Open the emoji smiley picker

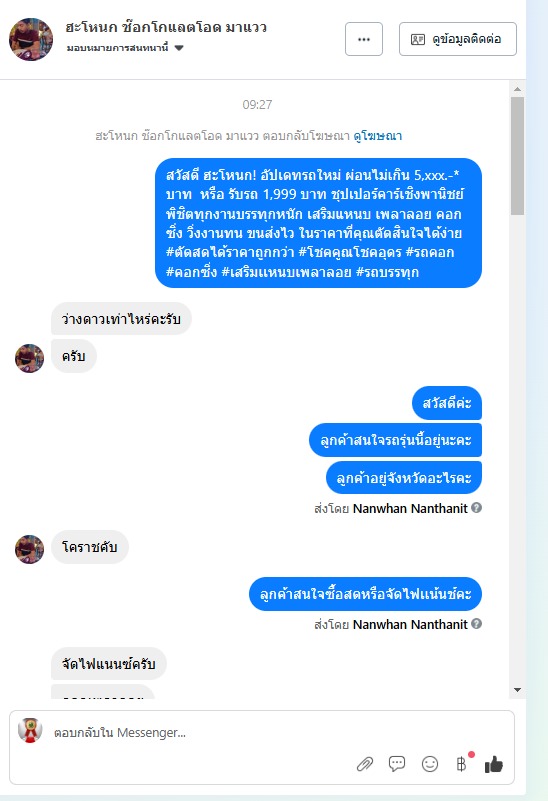(x=430, y=764)
